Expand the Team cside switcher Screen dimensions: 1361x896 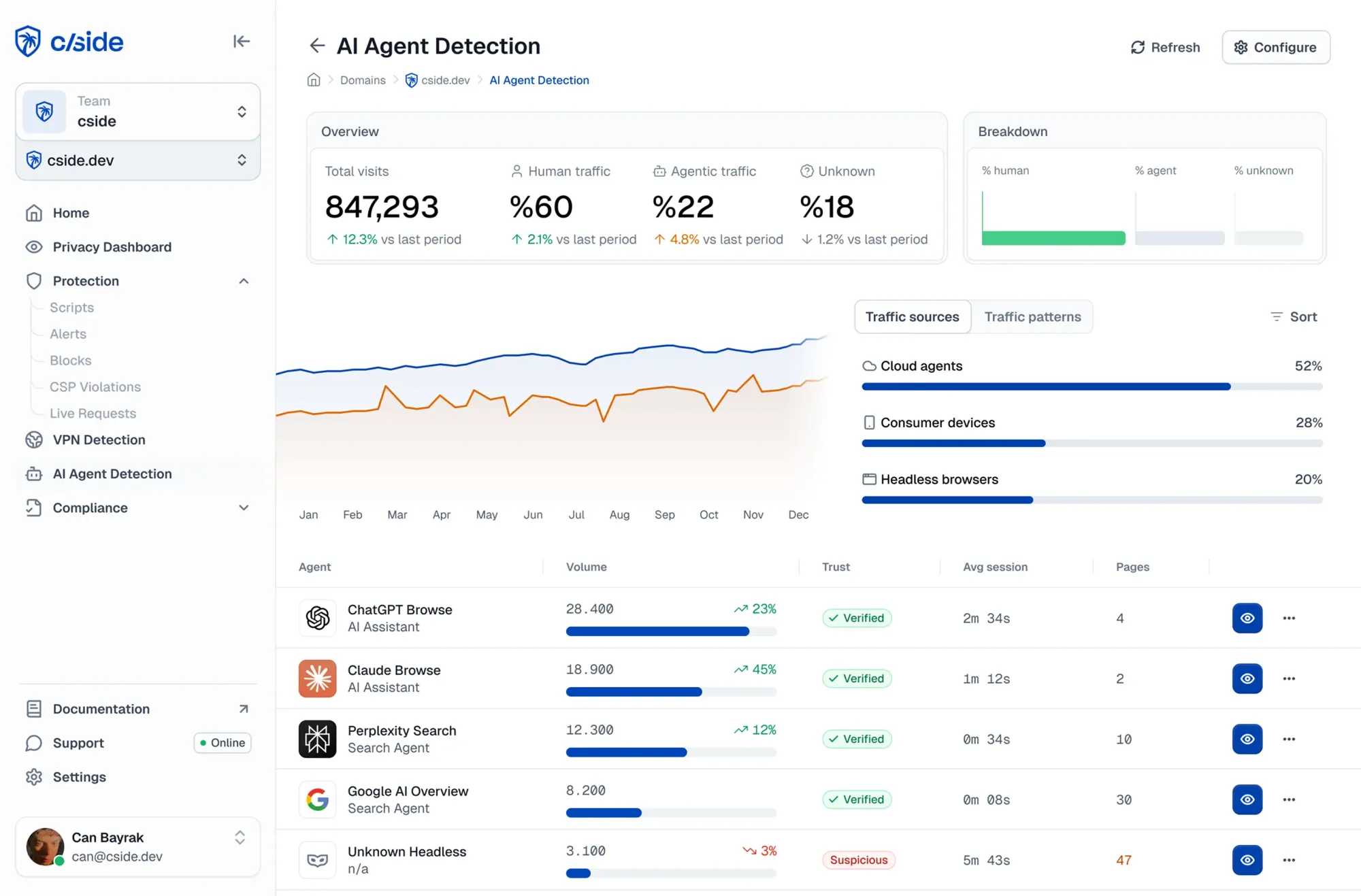pos(138,111)
